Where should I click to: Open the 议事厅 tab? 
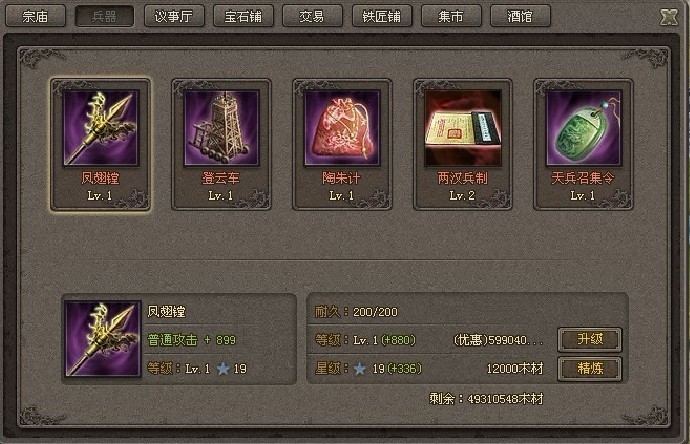click(x=174, y=16)
